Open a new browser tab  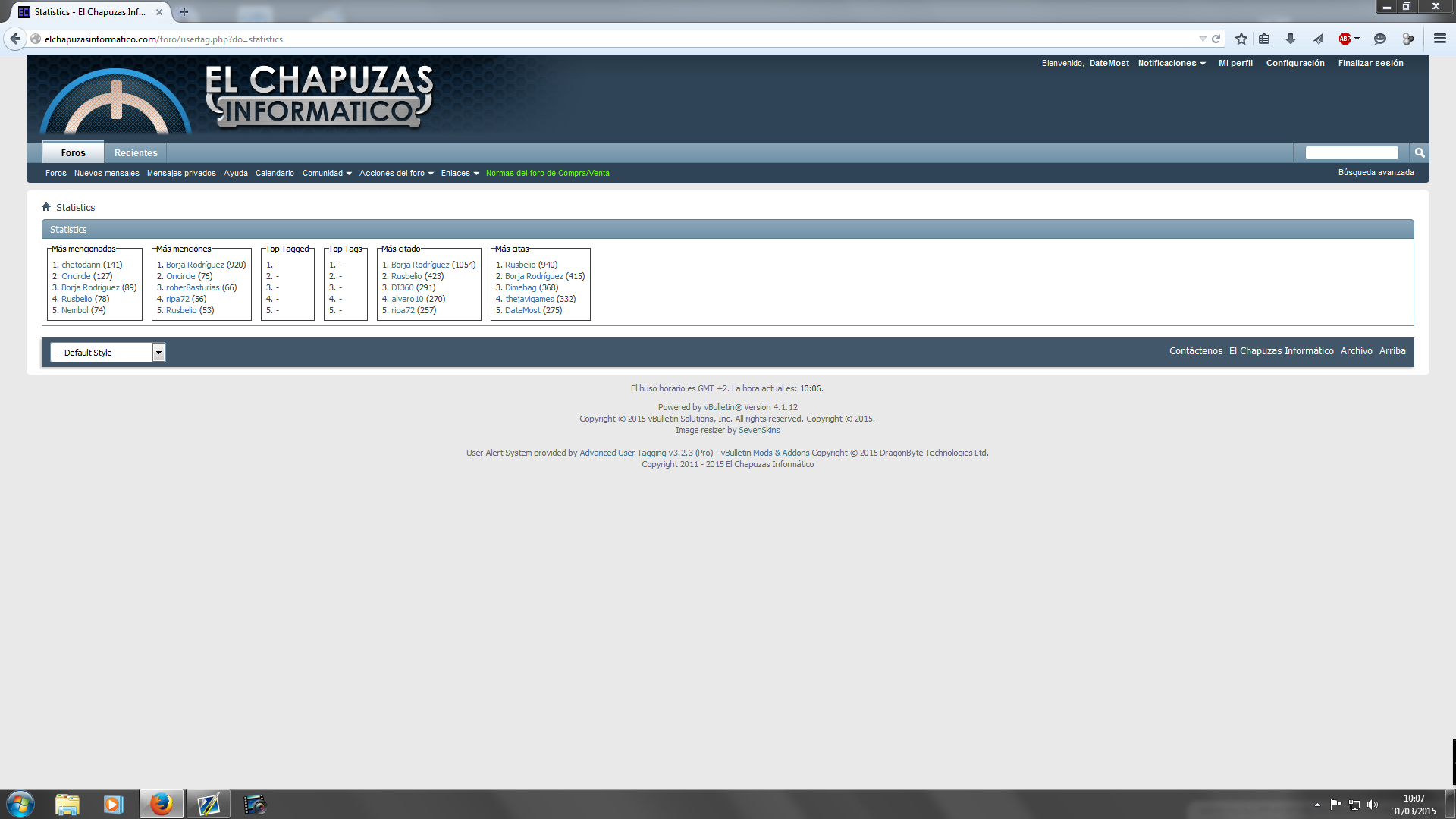tap(184, 12)
